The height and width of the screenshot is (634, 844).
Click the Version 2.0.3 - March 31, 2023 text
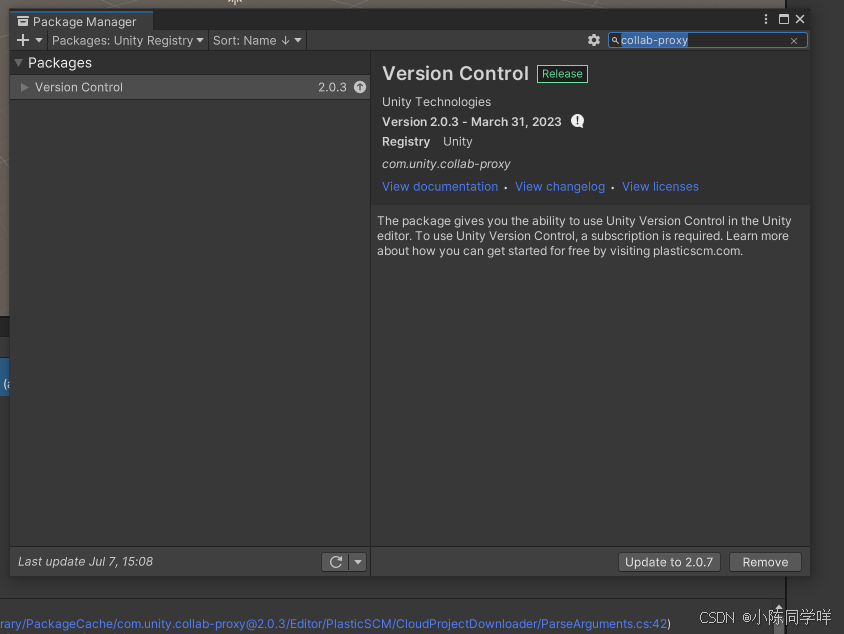click(472, 122)
